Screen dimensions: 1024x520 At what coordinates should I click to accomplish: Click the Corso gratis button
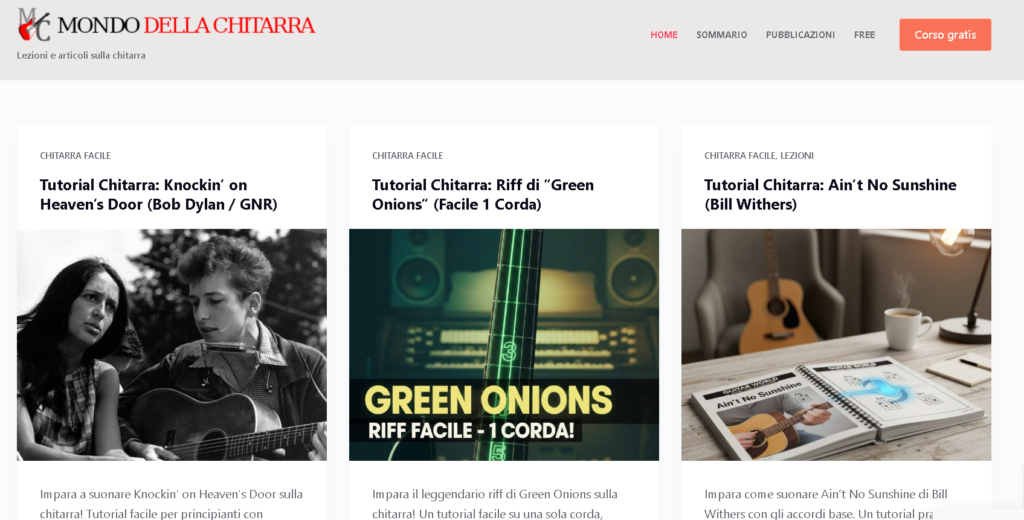(945, 35)
